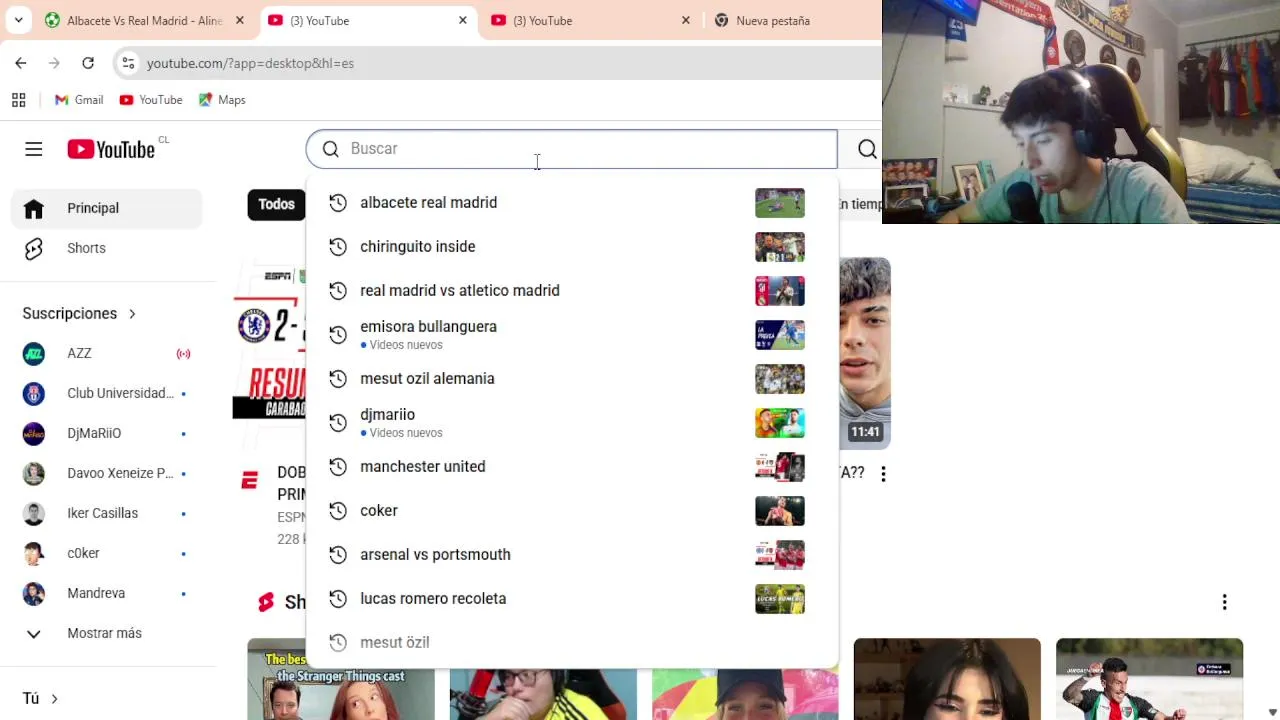Choose suggestion mesut ozil alemania
The height and width of the screenshot is (720, 1280).
(571, 378)
